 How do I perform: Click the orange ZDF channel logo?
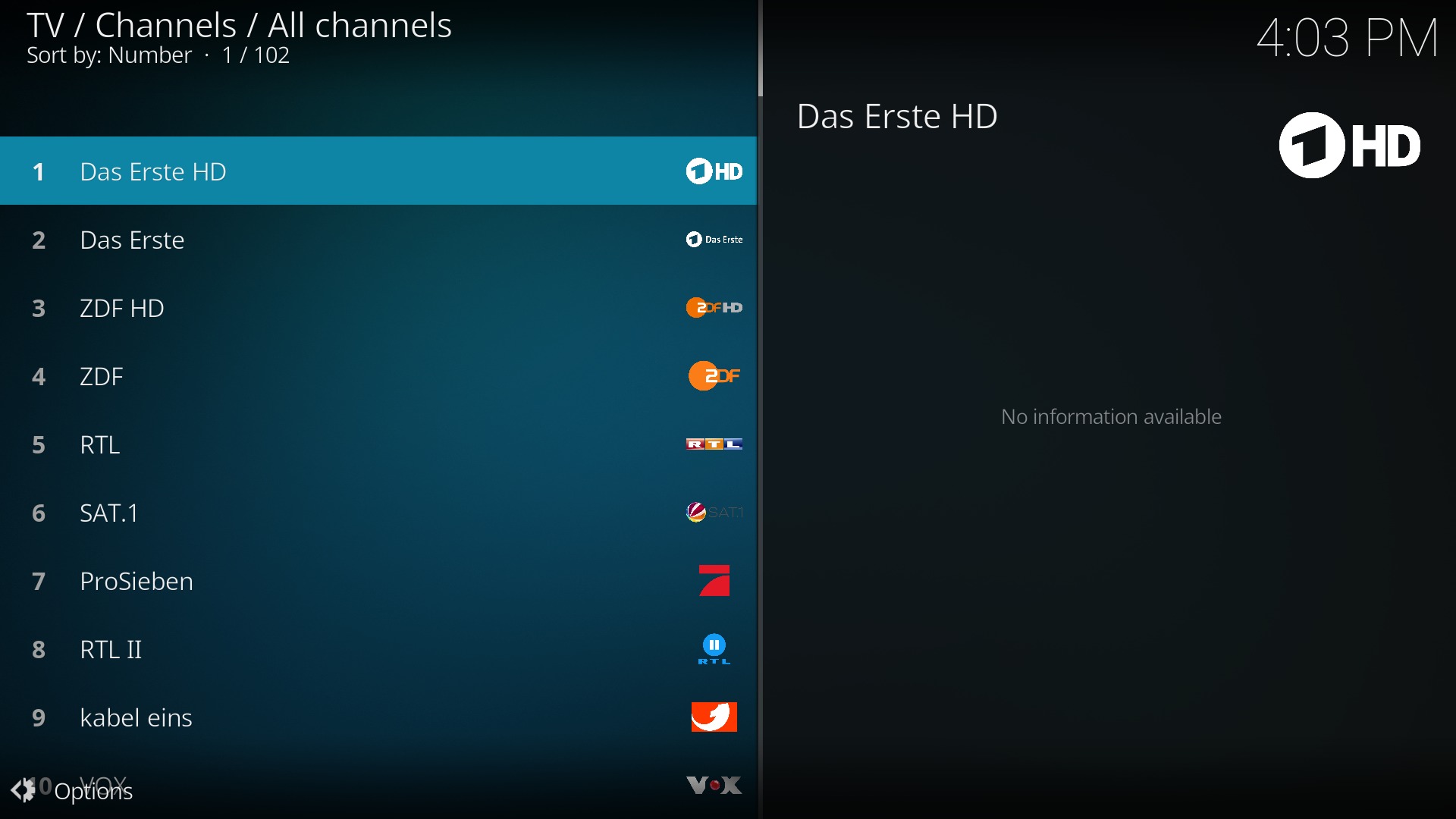(x=714, y=376)
